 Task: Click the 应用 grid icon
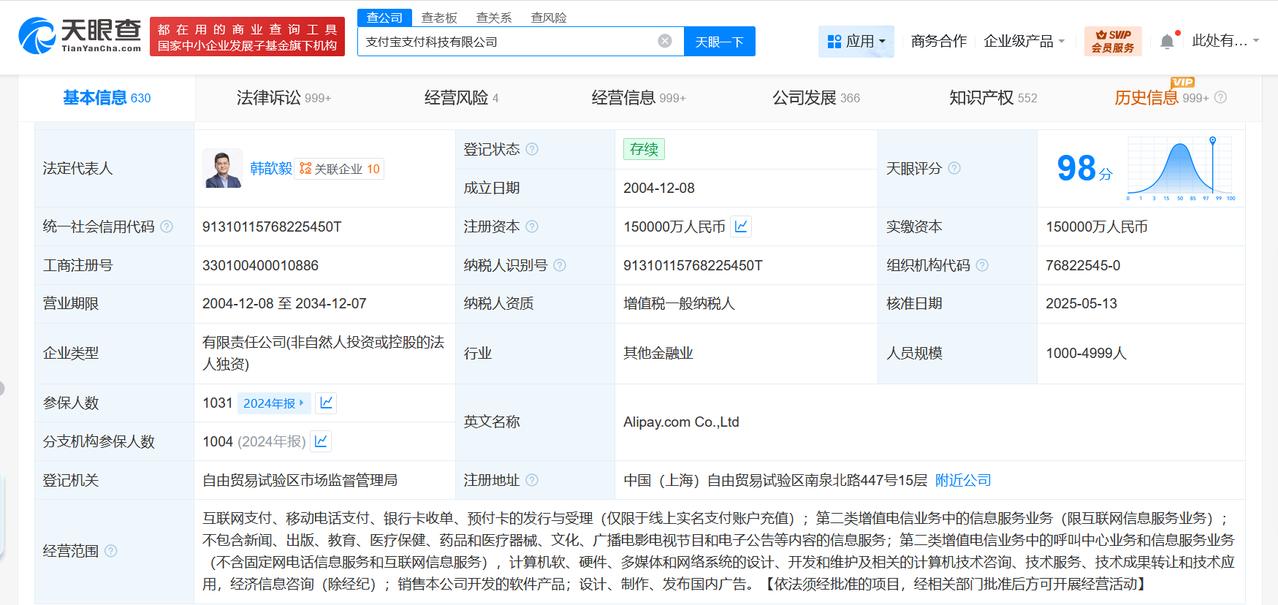coord(834,42)
